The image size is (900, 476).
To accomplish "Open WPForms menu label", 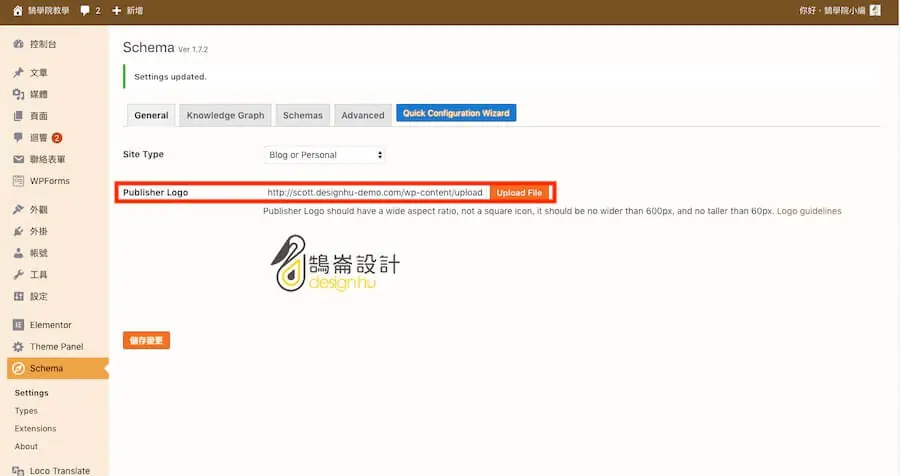I will click(50, 181).
